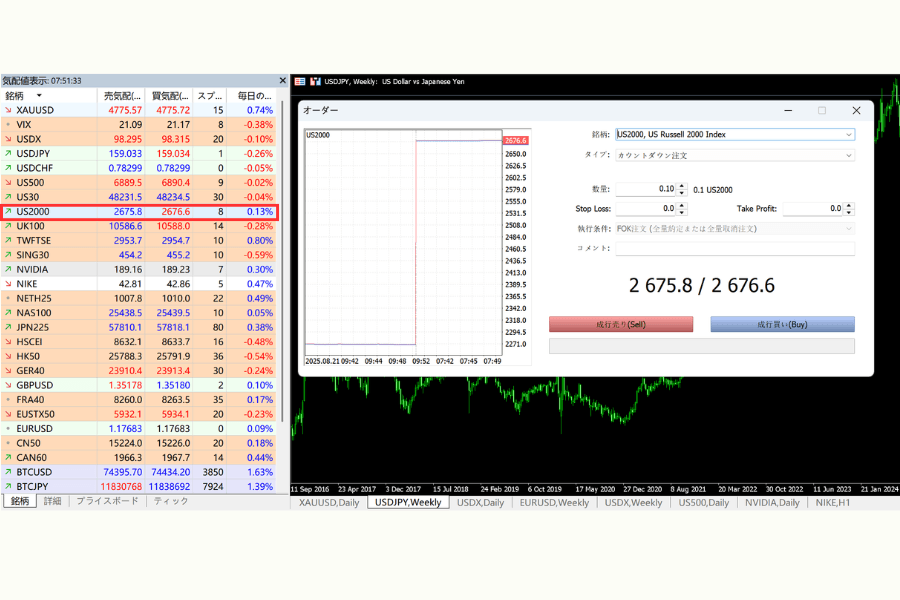Open the symbol dropdown showing US2000
The width and height of the screenshot is (900, 600).
(849, 134)
